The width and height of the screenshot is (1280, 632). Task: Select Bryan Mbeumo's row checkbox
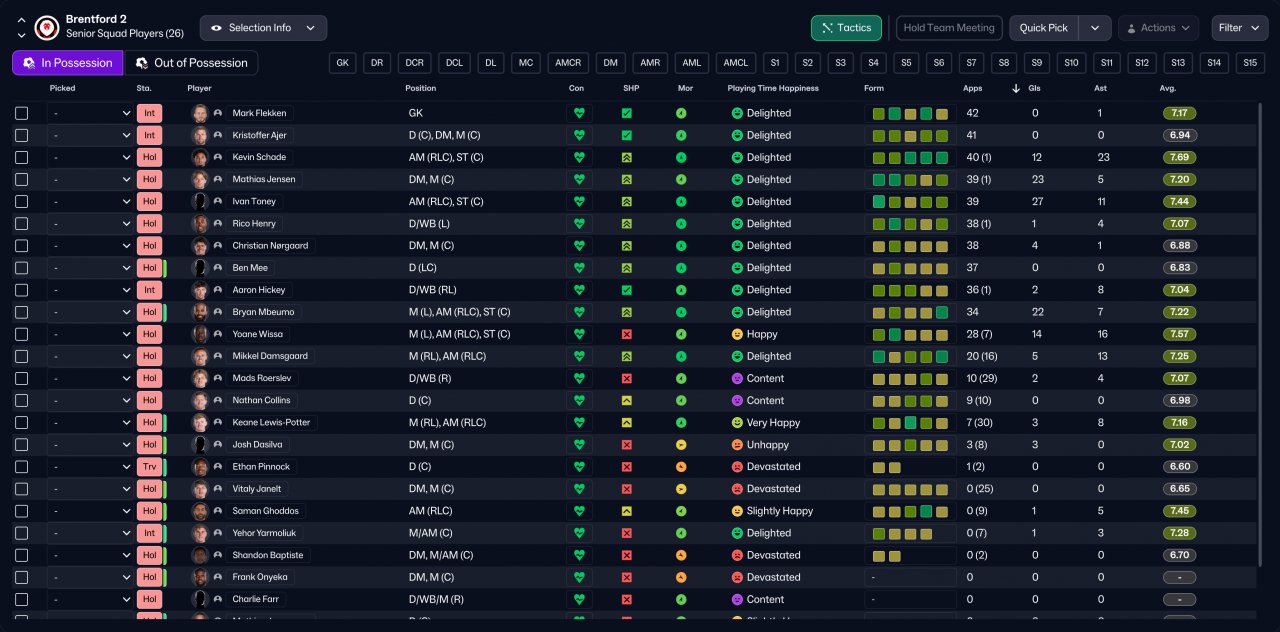coord(22,312)
